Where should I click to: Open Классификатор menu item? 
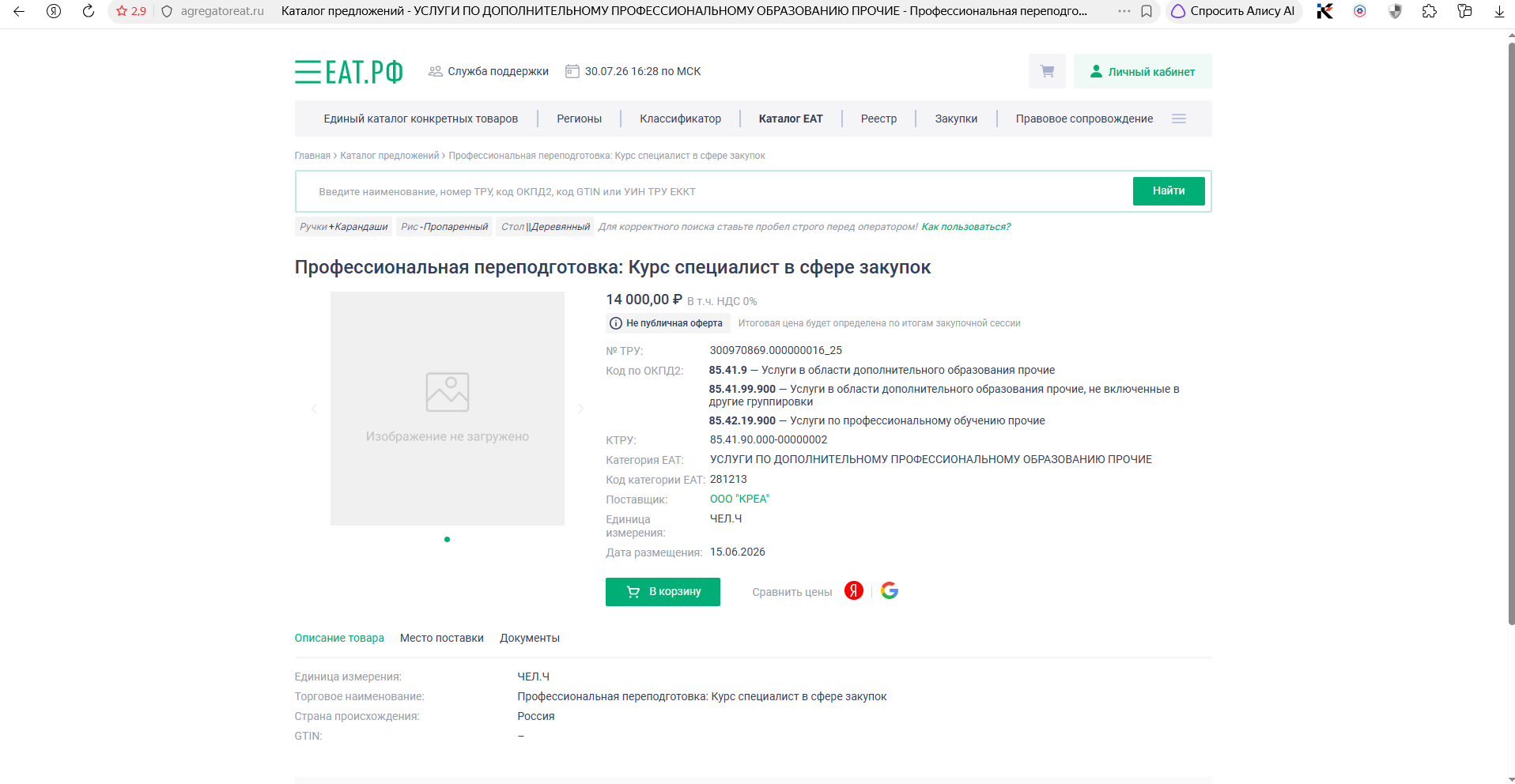680,119
